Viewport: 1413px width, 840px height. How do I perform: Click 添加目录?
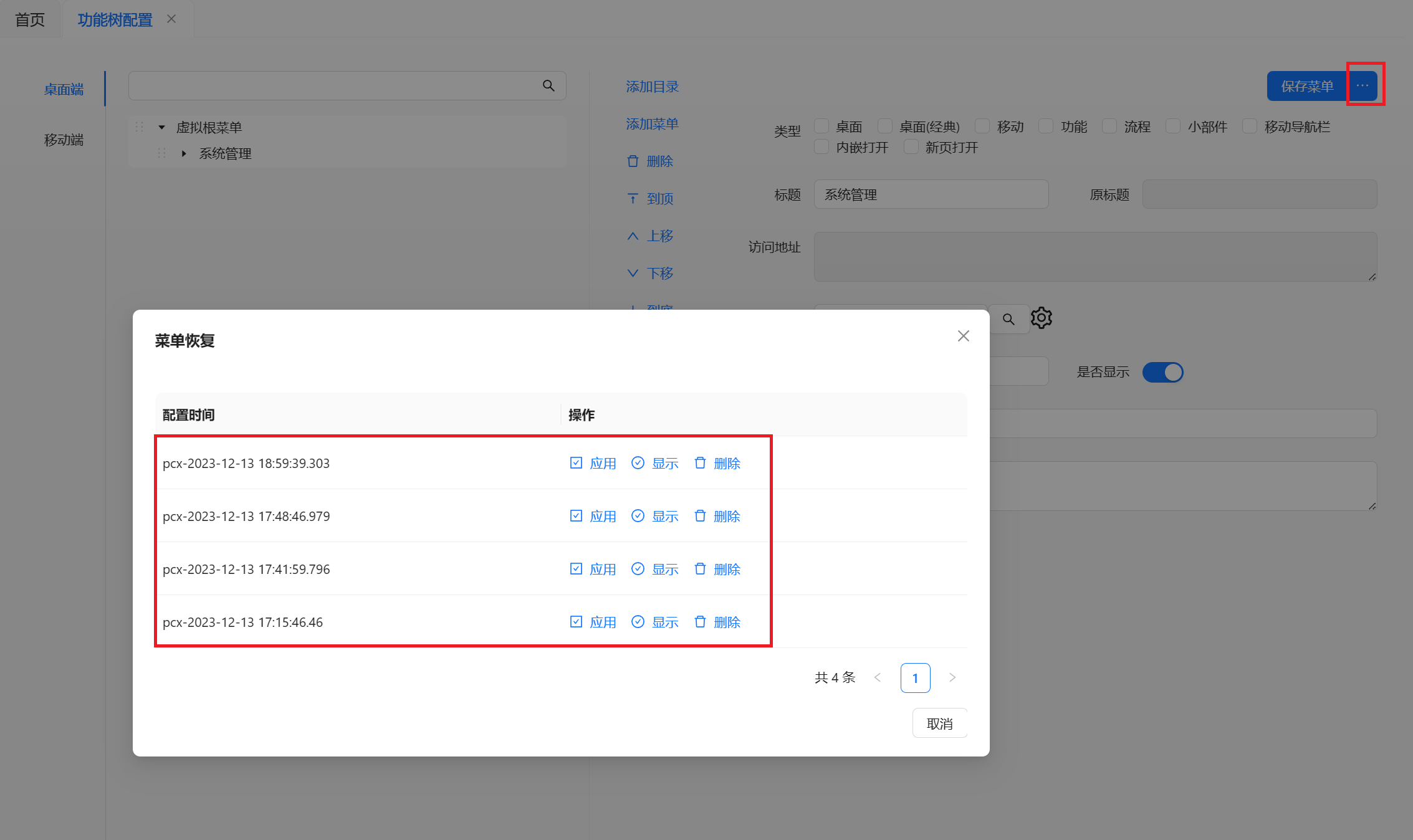click(x=652, y=87)
